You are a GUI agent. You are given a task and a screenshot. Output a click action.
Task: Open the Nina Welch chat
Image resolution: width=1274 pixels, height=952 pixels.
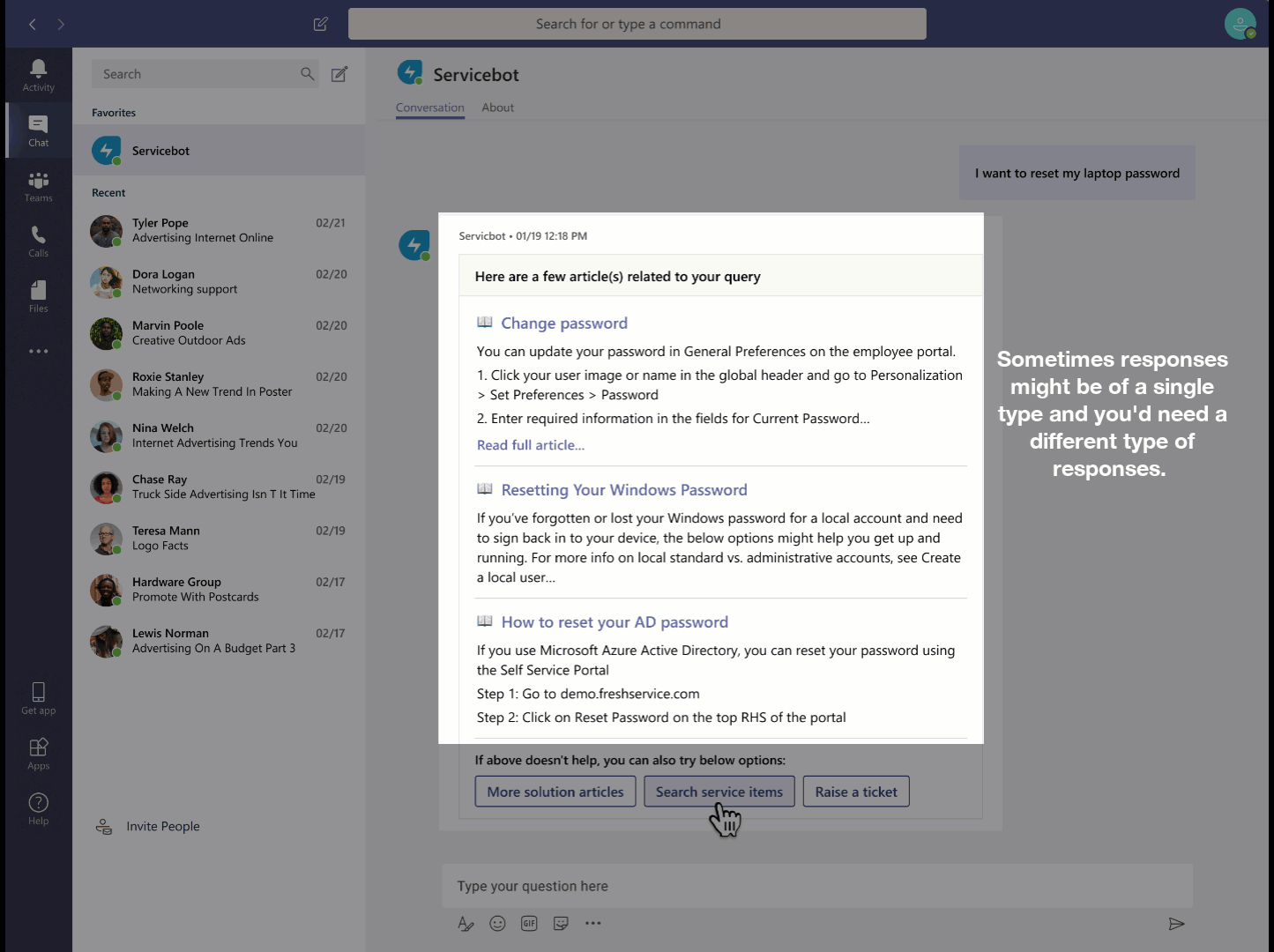pos(219,435)
